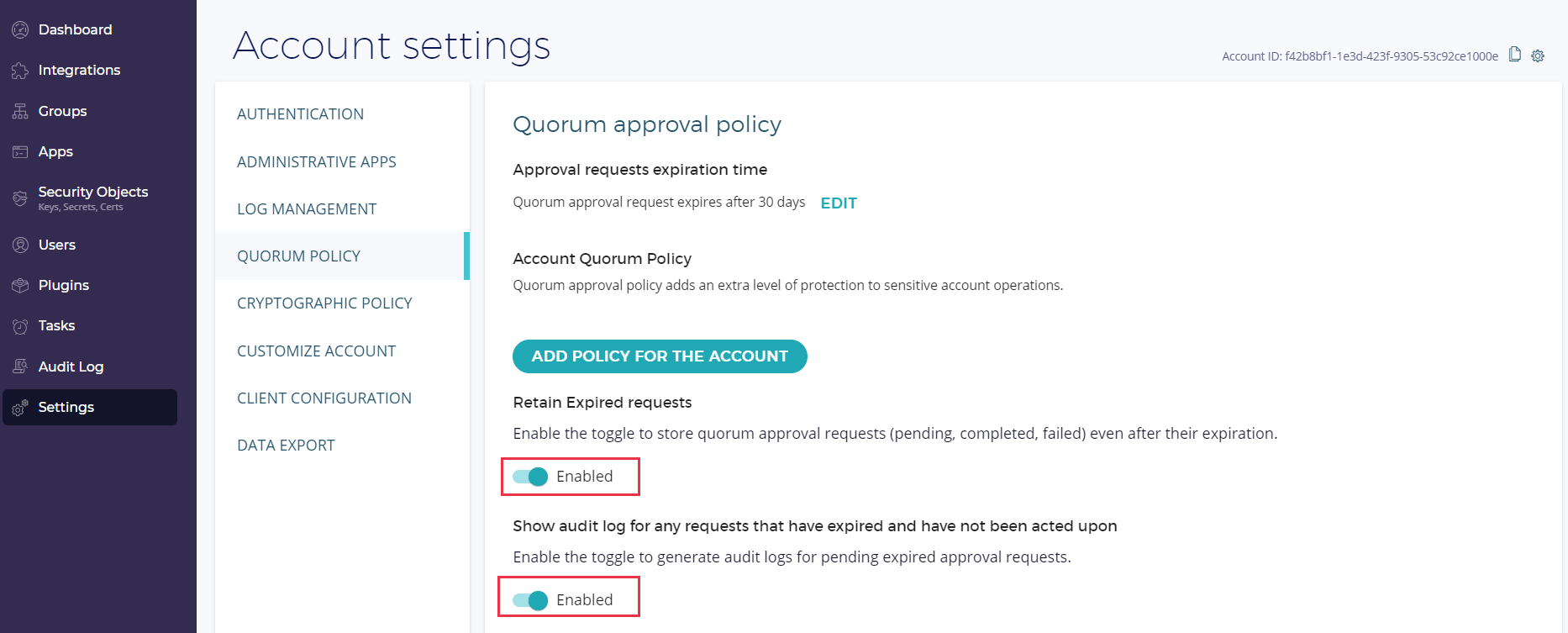1568x633 pixels.
Task: Edit the approval request expiration time
Action: click(839, 203)
